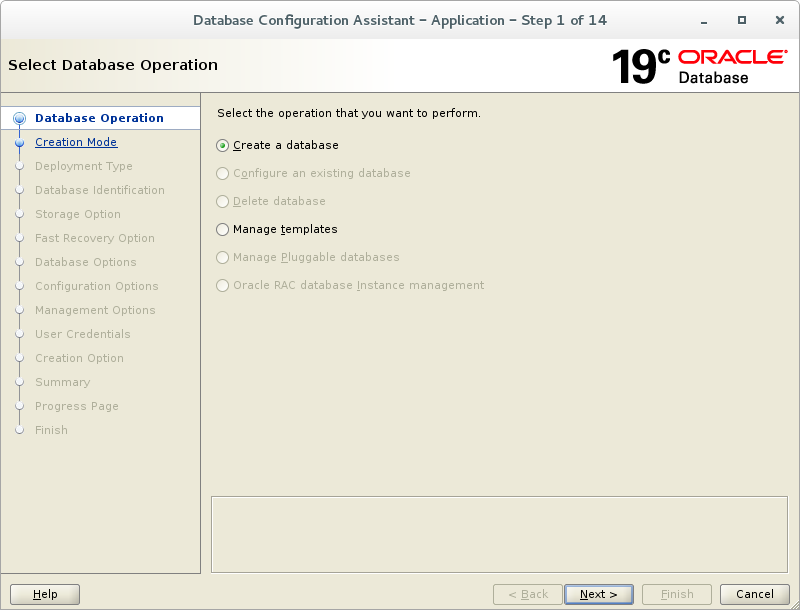The height and width of the screenshot is (610, 800).
Task: Click the step circle next to Summary
Action: [20, 382]
